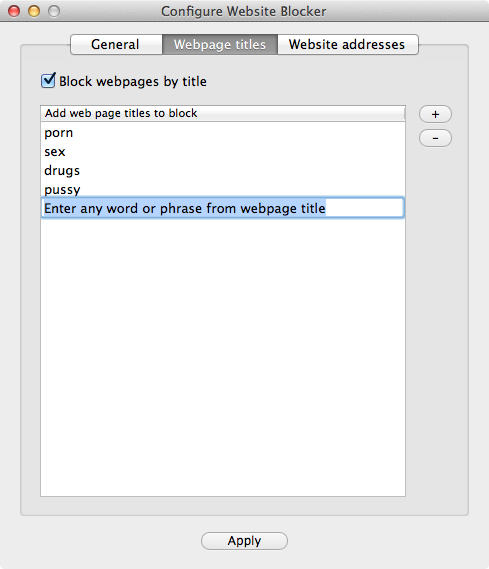The height and width of the screenshot is (569, 489).
Task: Close the Configure Website Blocker window
Action: (14, 11)
